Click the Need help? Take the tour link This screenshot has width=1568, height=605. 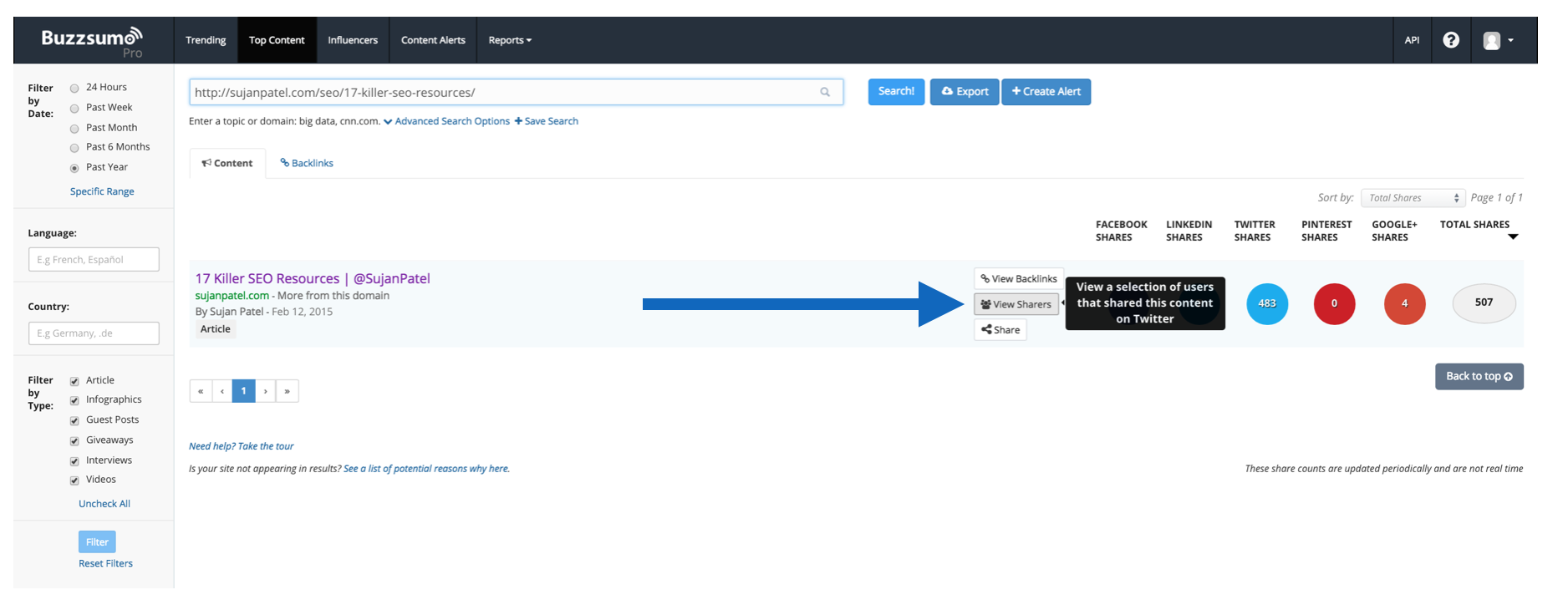241,446
